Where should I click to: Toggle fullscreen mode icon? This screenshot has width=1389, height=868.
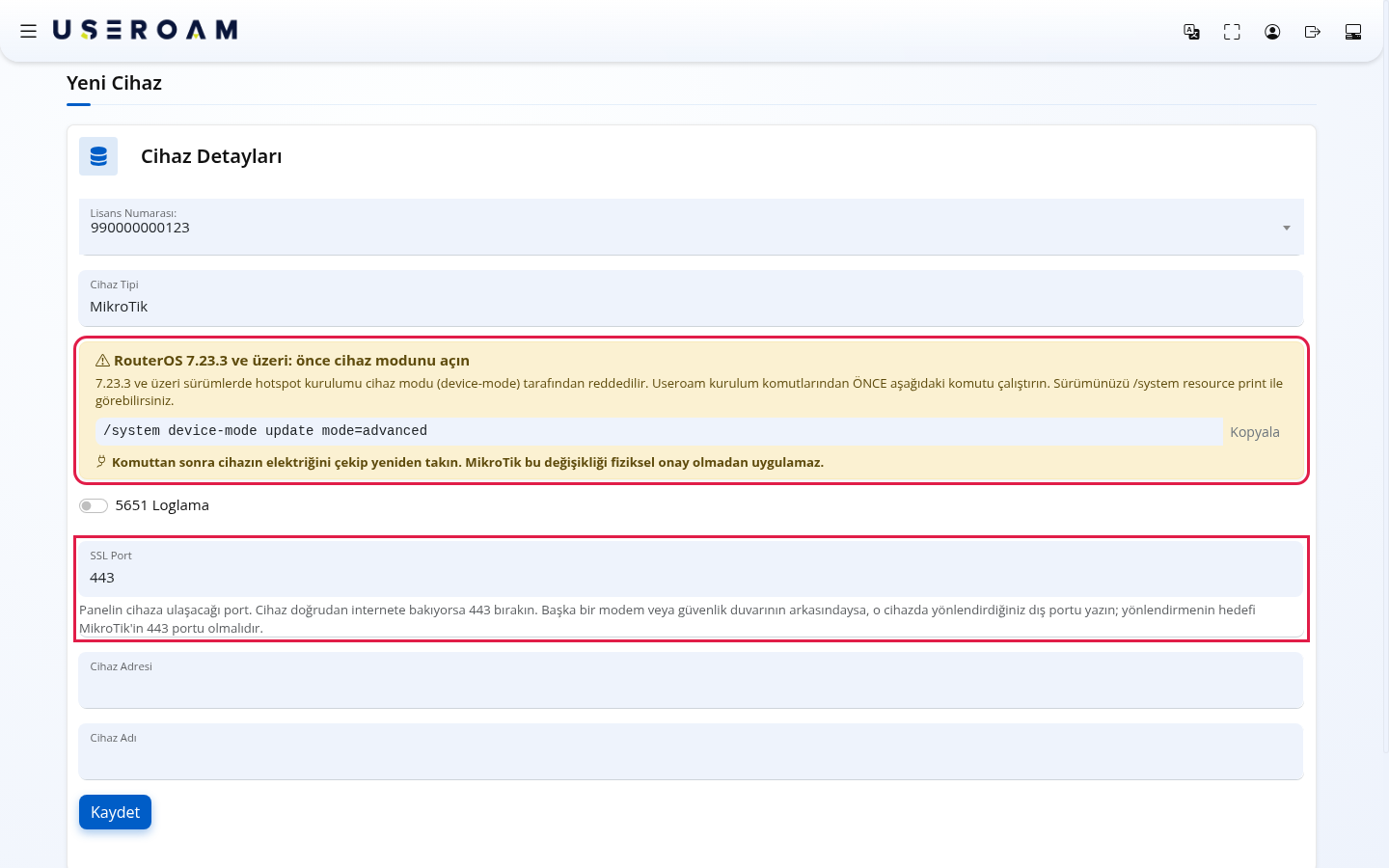(x=1232, y=32)
